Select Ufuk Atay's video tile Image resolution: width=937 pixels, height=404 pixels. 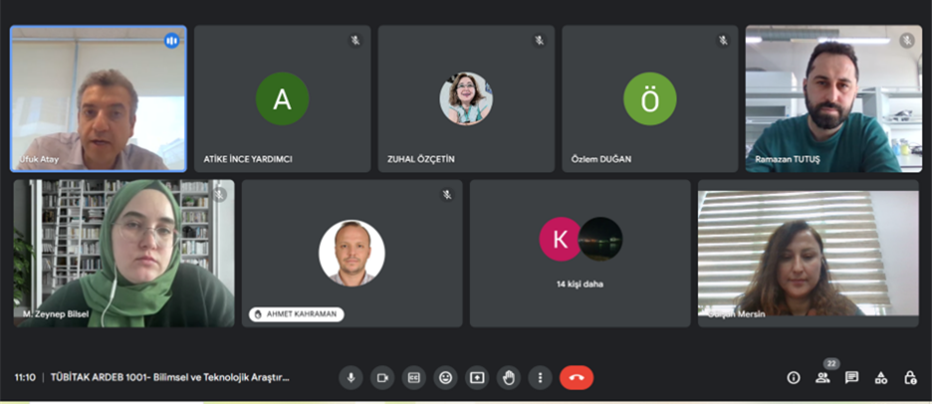(99, 99)
